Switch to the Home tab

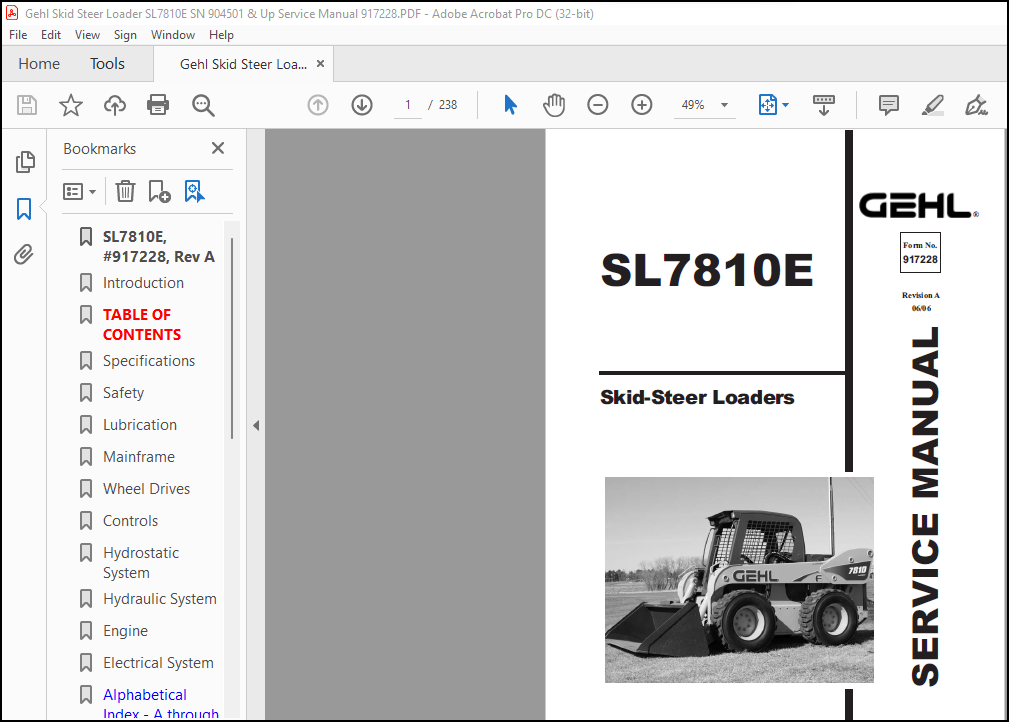(39, 64)
